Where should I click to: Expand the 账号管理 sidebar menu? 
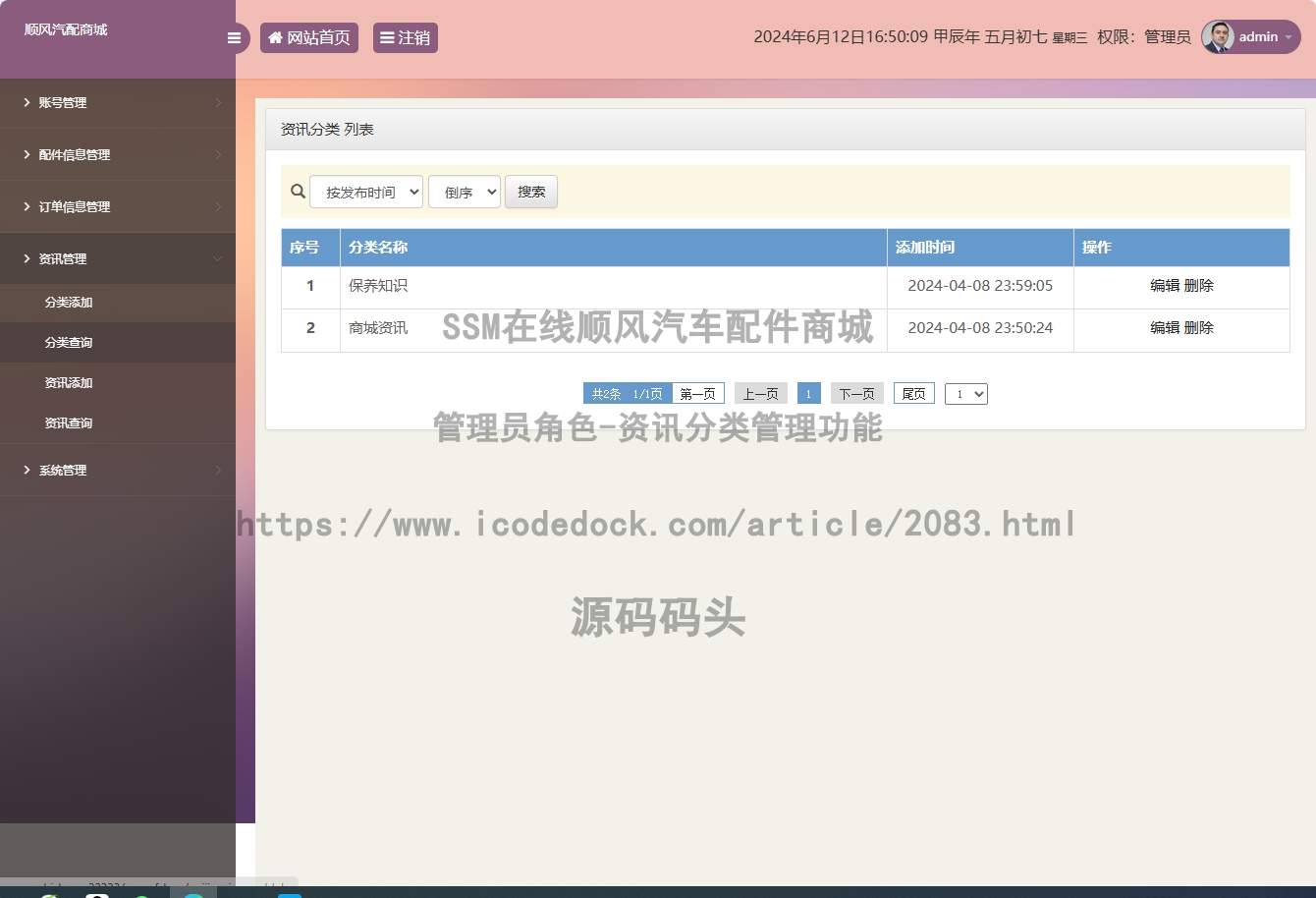click(x=118, y=102)
